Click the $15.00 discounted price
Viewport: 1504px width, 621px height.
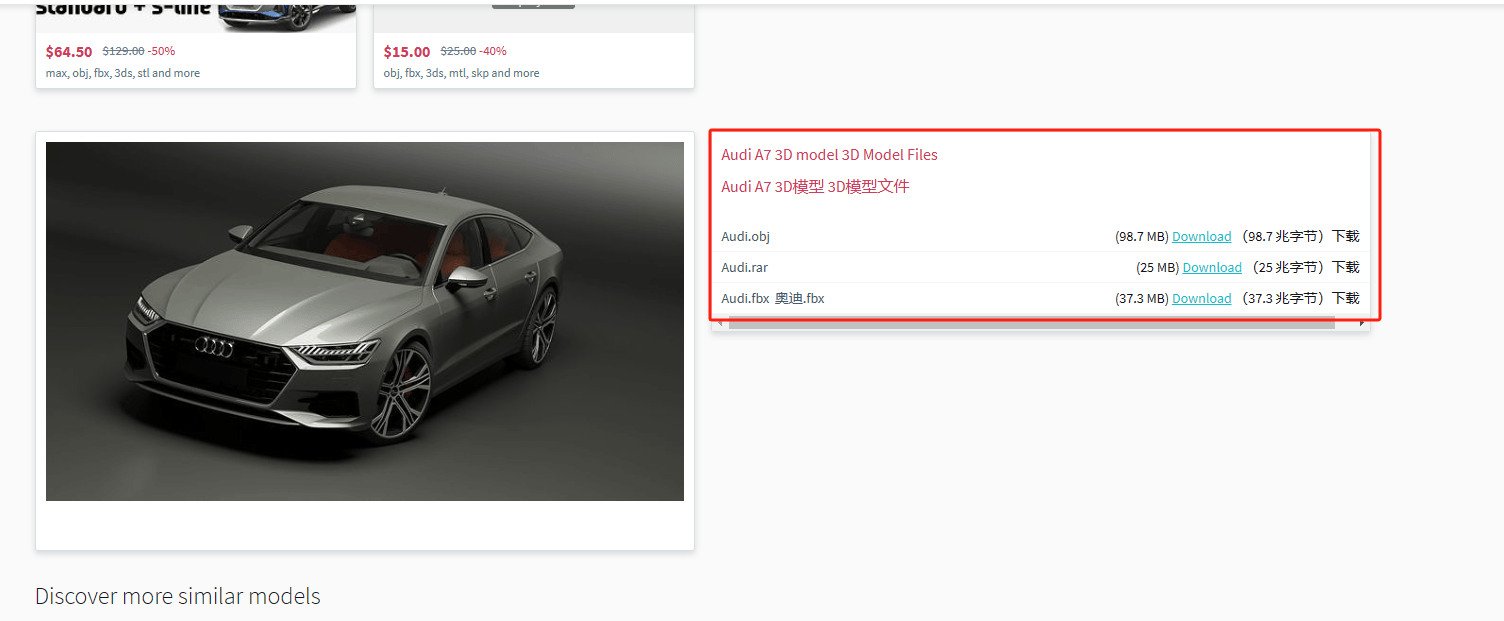coord(404,50)
